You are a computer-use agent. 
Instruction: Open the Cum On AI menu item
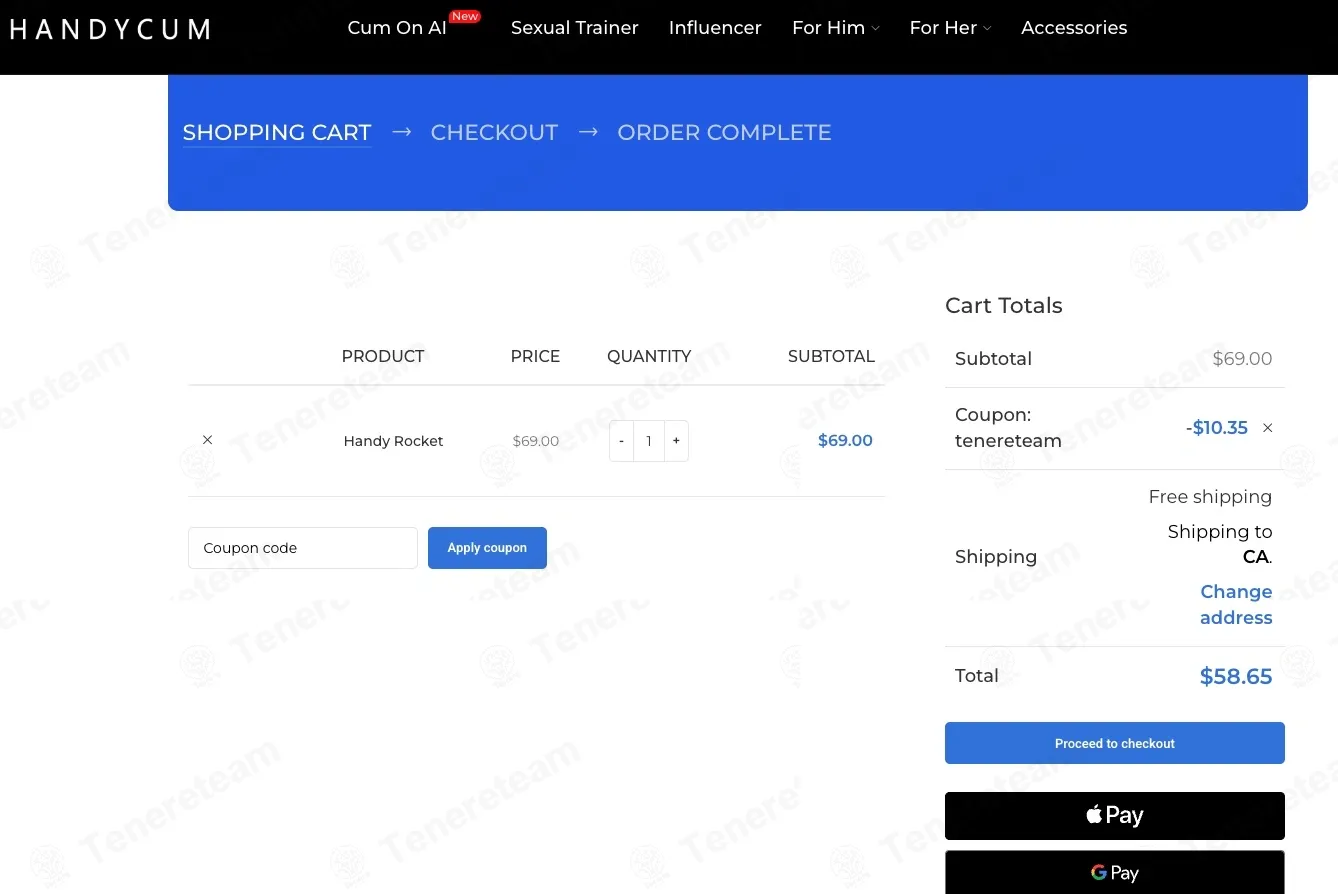397,28
